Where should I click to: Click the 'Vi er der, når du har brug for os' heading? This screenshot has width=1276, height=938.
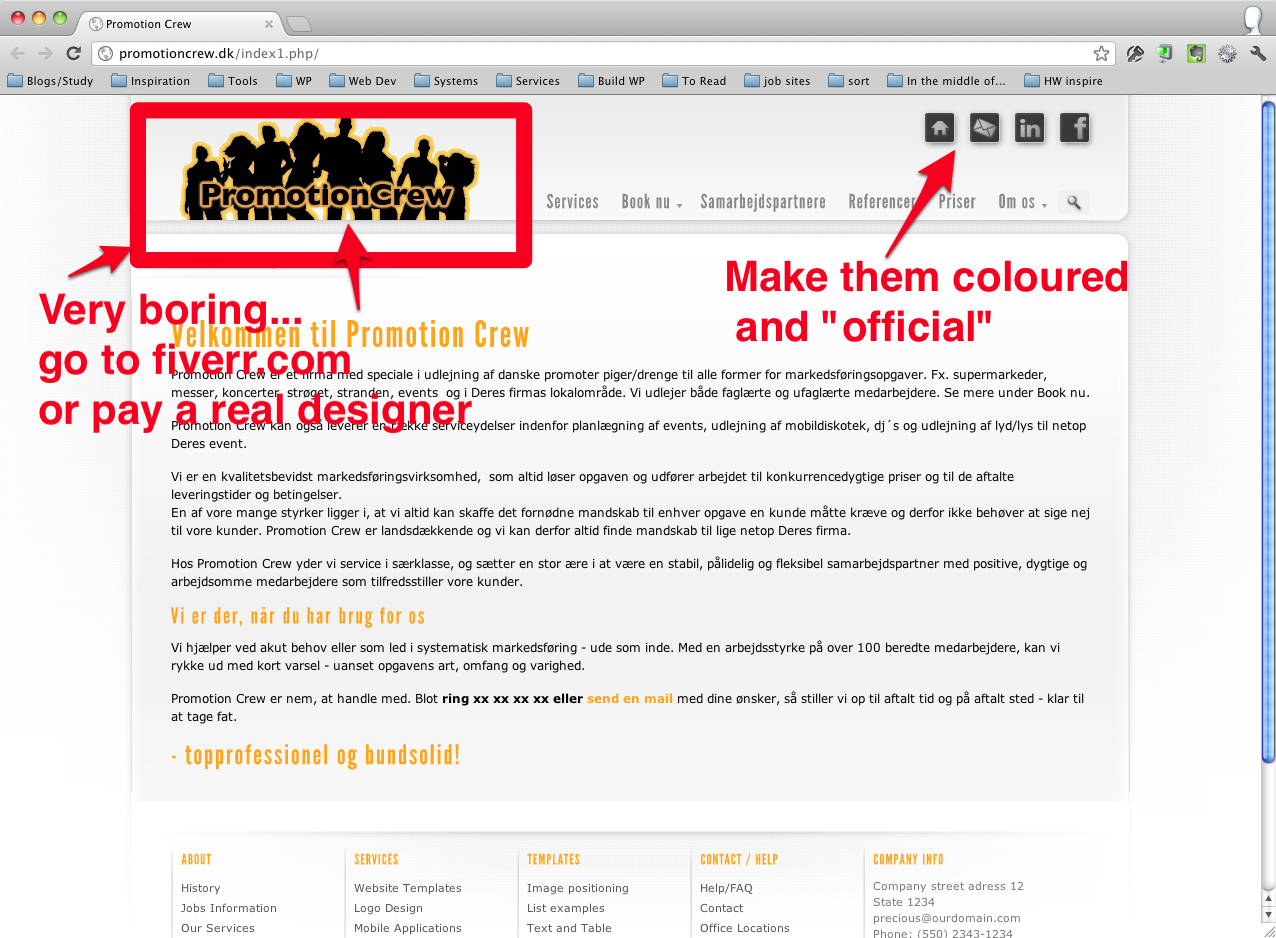[298, 615]
